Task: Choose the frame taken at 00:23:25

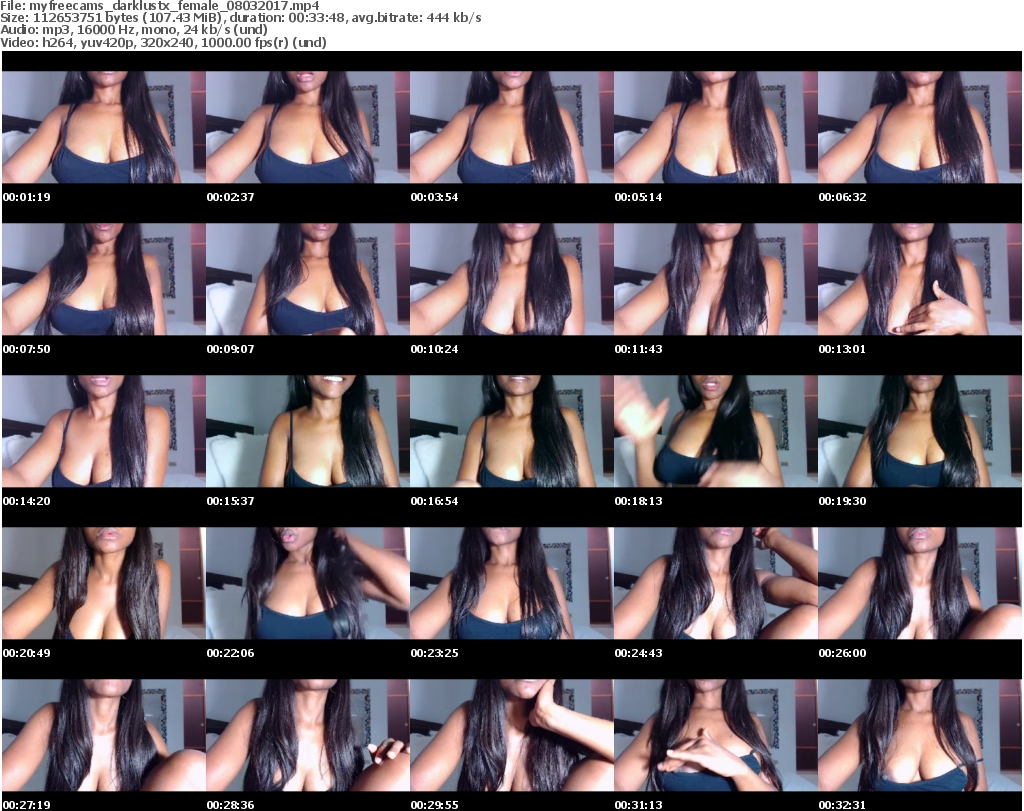Action: (511, 583)
